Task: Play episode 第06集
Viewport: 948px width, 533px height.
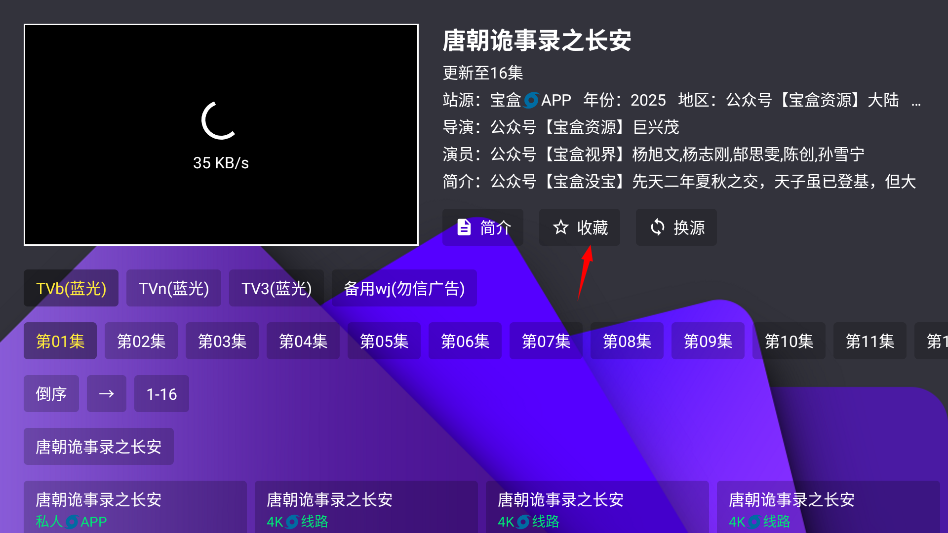Action: (466, 341)
